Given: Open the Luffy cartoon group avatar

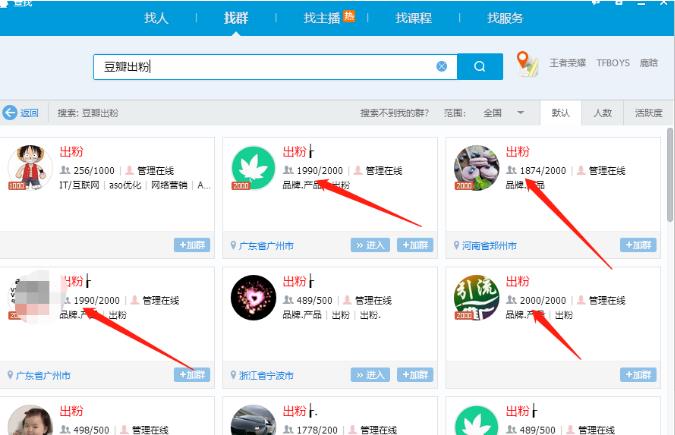Looking at the screenshot, I should 30,166.
